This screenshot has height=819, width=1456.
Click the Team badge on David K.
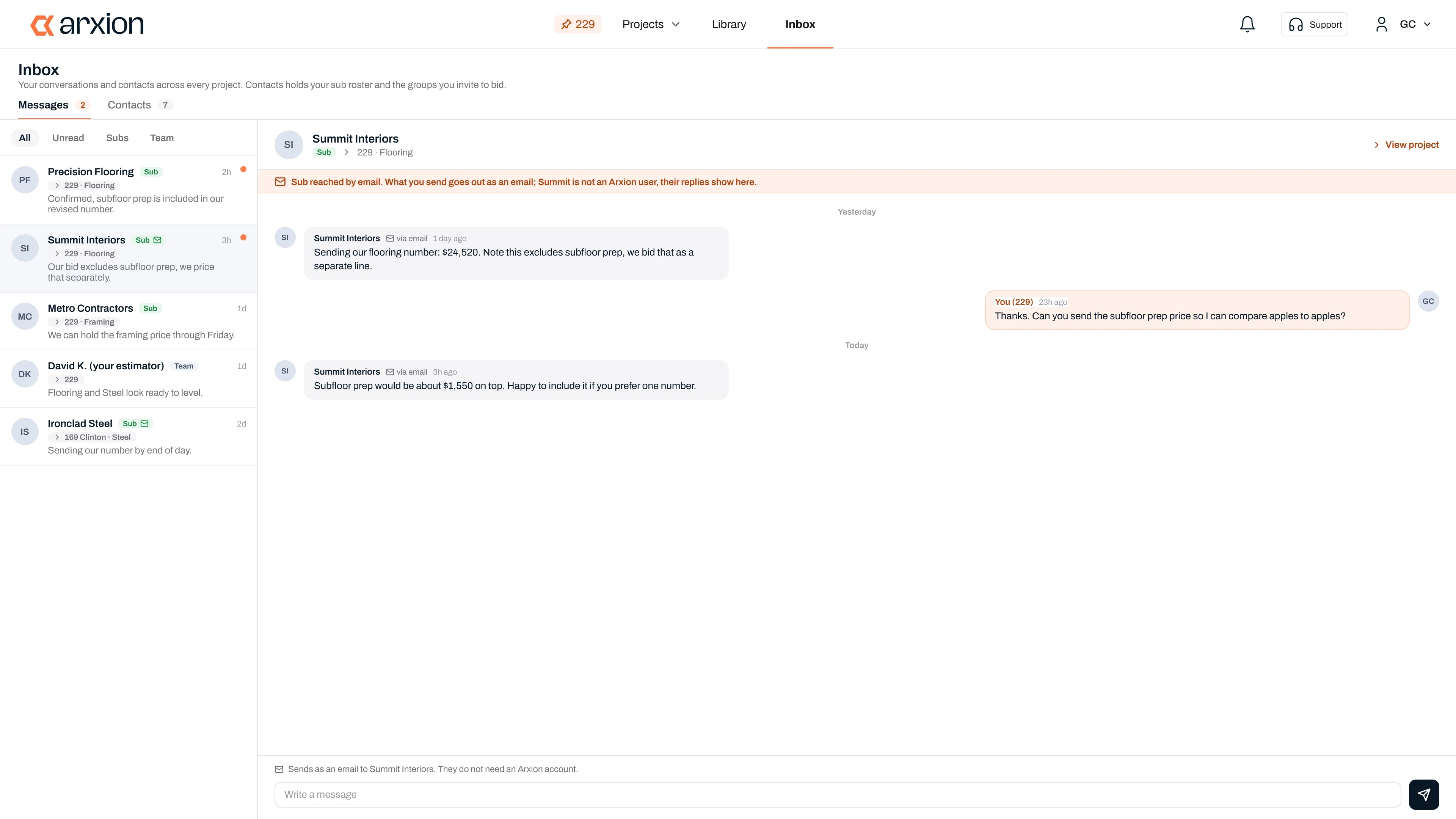184,366
